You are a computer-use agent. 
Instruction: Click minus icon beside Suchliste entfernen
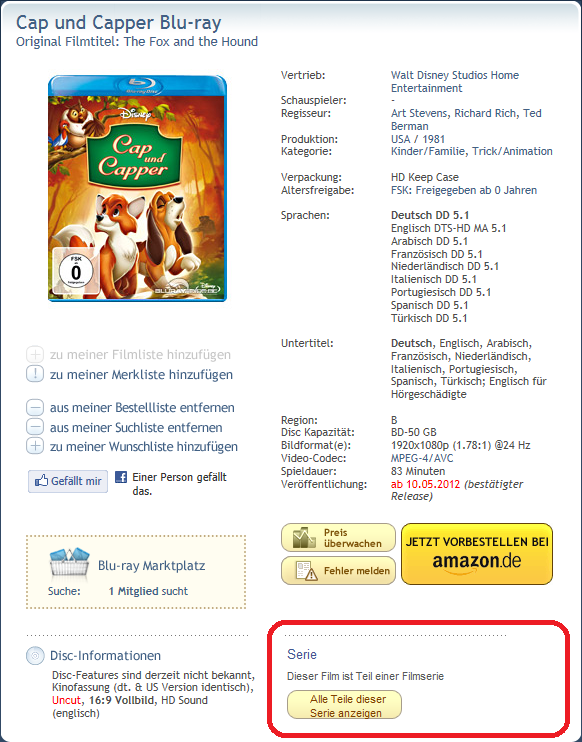(x=35, y=427)
